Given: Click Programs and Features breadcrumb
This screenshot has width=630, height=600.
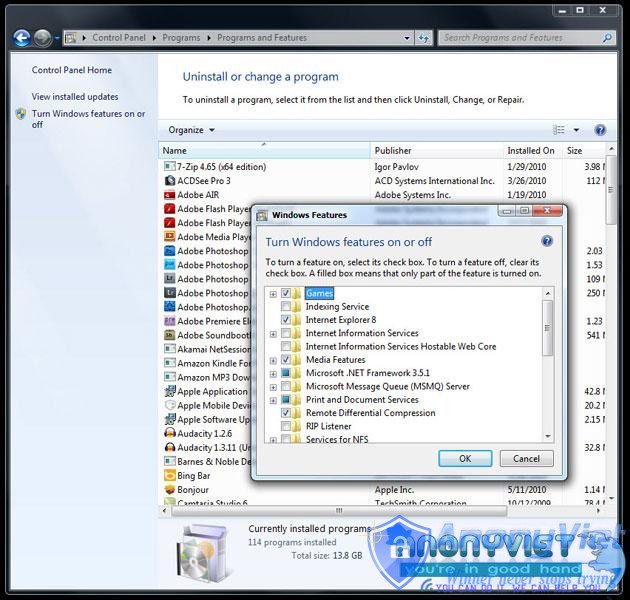Looking at the screenshot, I should pyautogui.click(x=262, y=38).
